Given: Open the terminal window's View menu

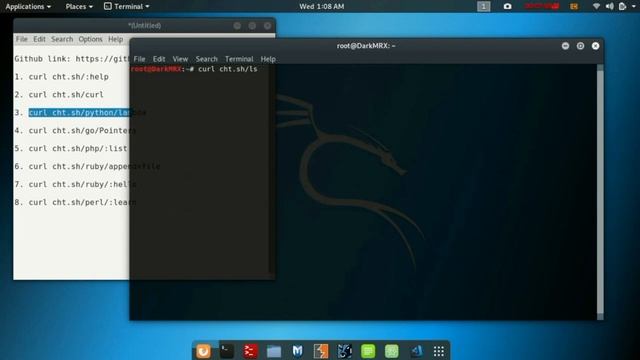Looking at the screenshot, I should pos(180,59).
